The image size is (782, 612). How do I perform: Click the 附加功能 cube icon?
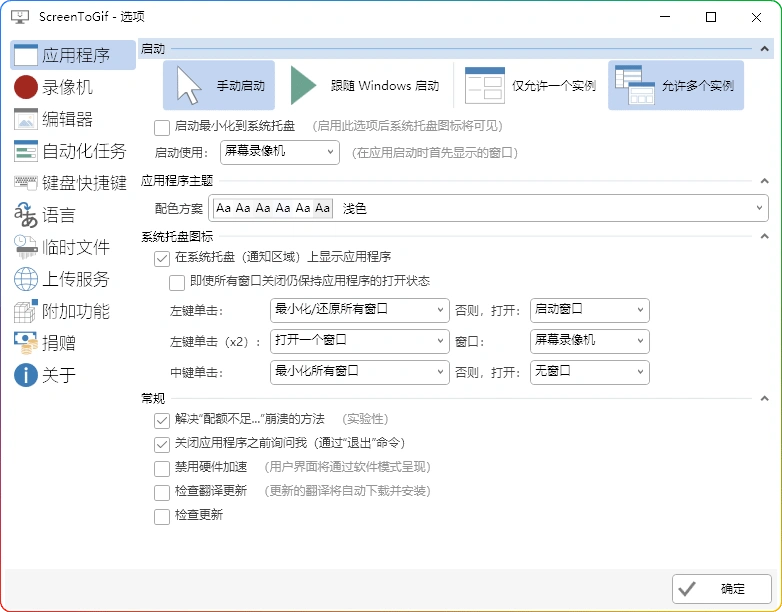(25, 311)
